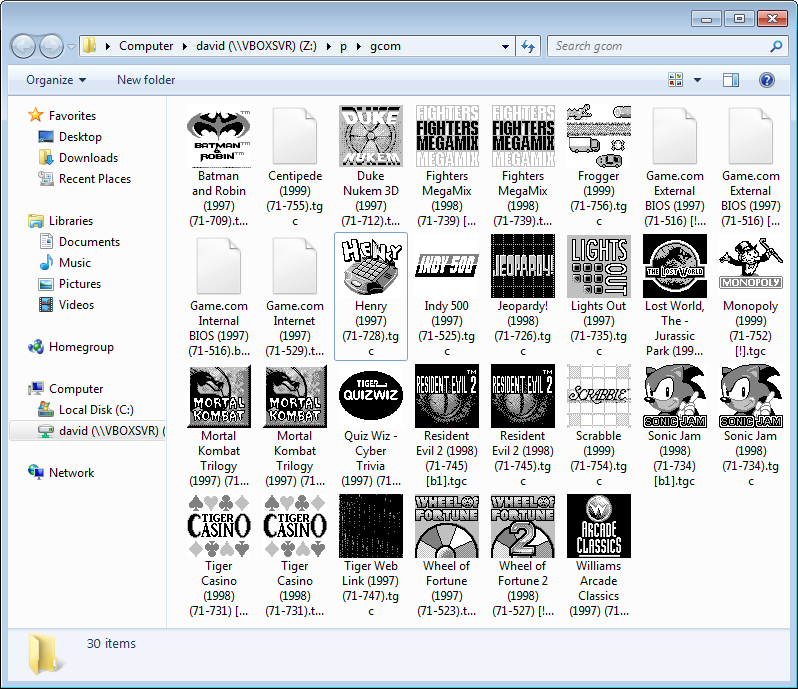Select Resident Evil 2 [b1].tgc file

coord(446,426)
